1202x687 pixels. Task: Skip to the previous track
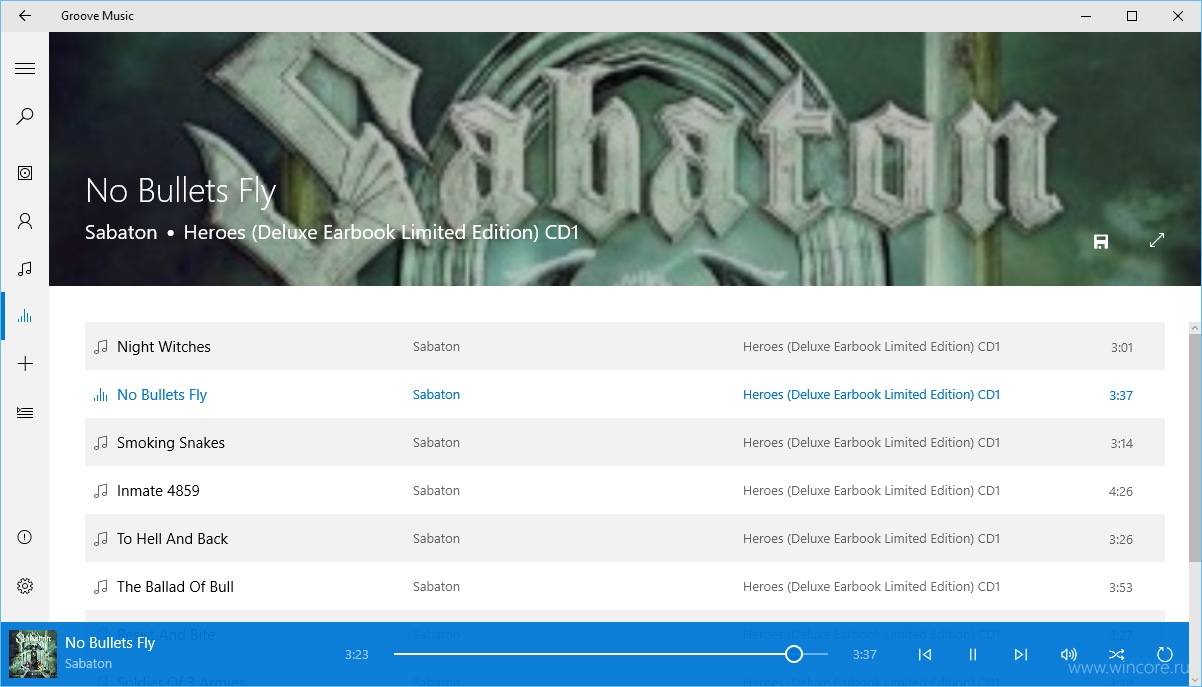925,655
